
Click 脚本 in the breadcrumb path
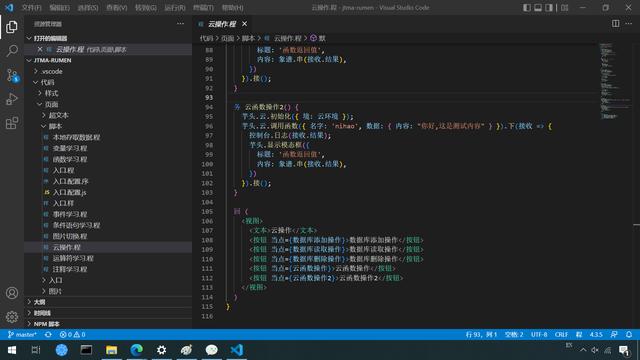coord(248,38)
